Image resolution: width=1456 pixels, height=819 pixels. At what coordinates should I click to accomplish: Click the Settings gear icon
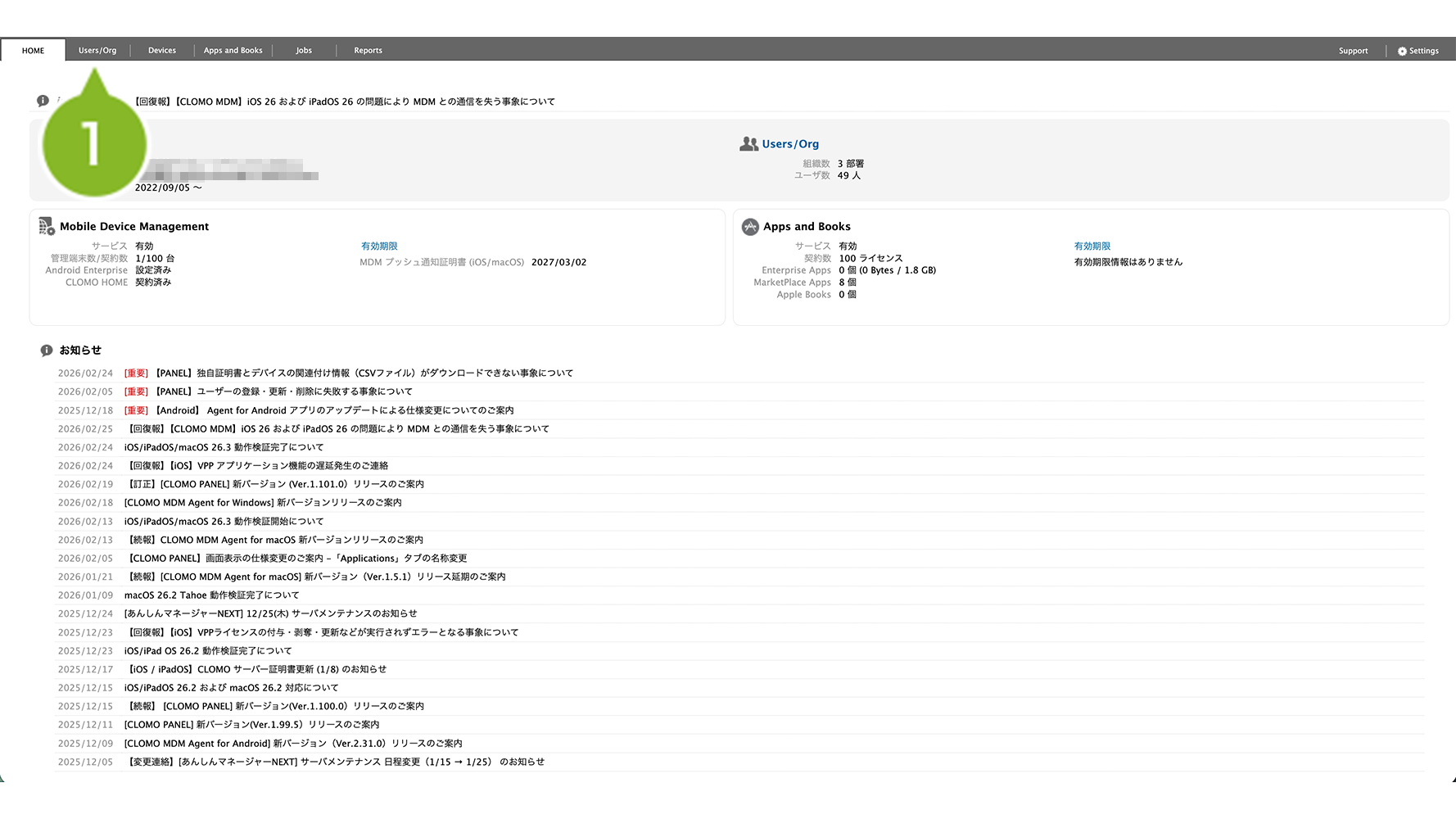[1402, 51]
